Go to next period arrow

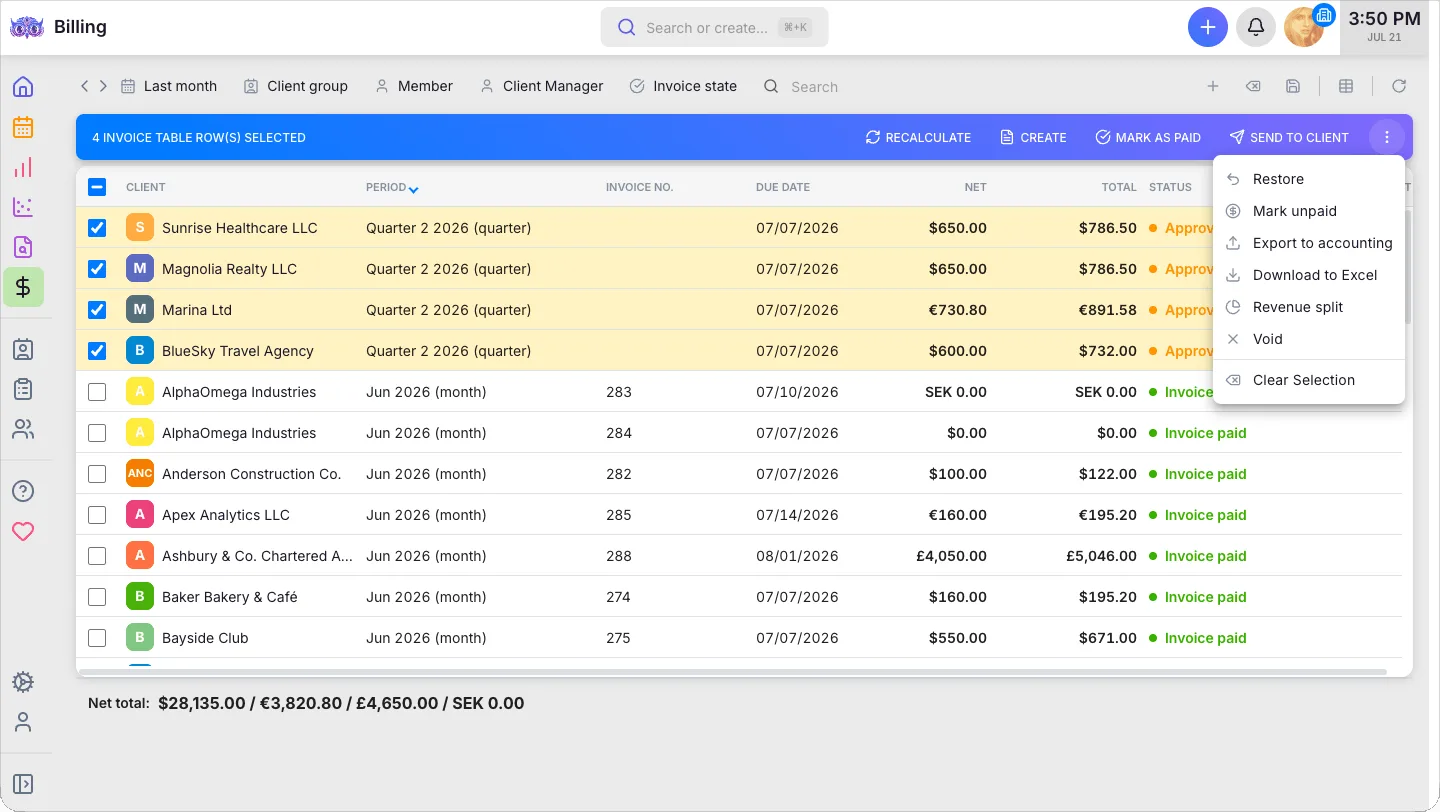coord(103,86)
